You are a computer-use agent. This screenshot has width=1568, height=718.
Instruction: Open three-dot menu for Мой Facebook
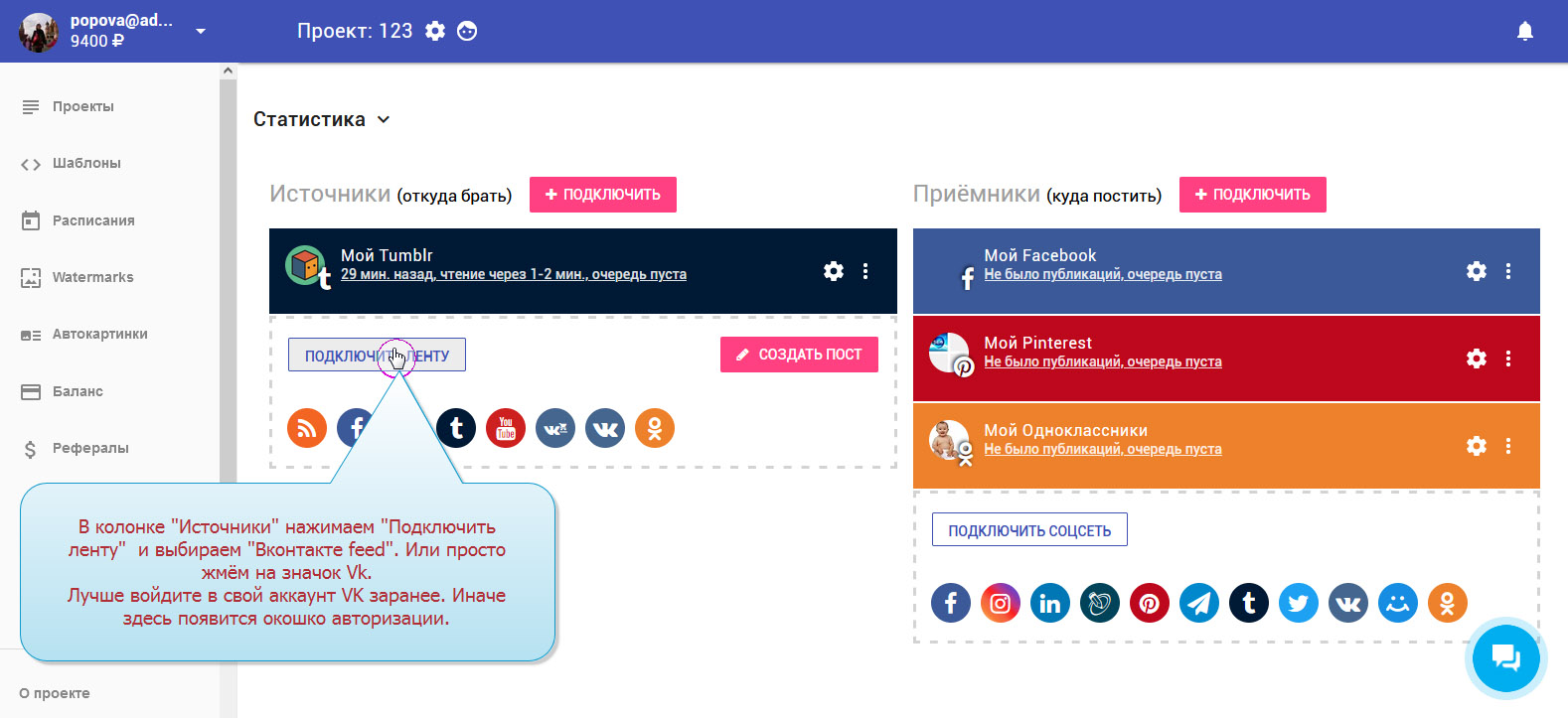(x=1508, y=271)
